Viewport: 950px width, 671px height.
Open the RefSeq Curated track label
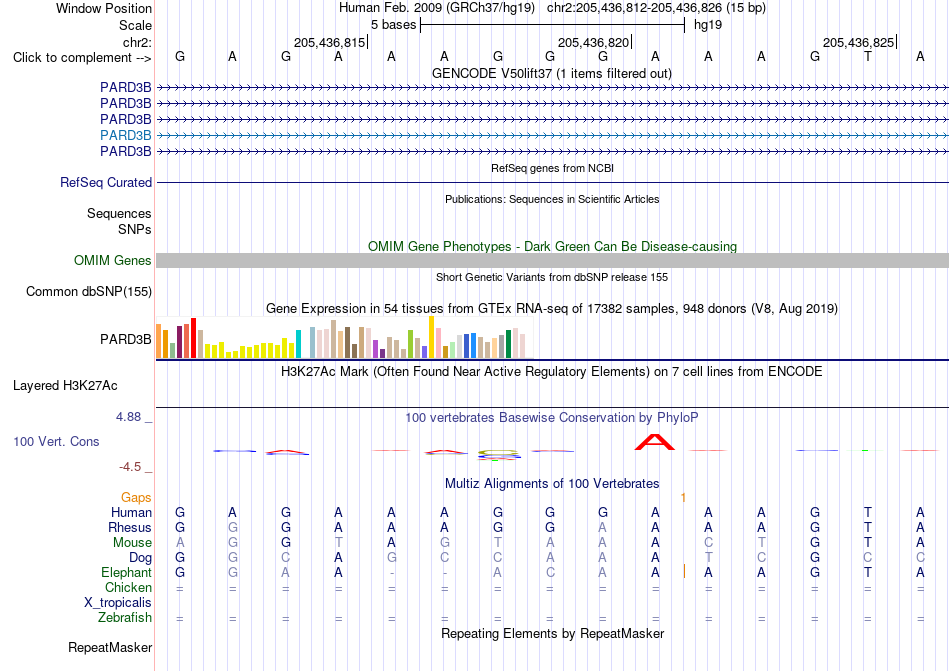click(105, 182)
